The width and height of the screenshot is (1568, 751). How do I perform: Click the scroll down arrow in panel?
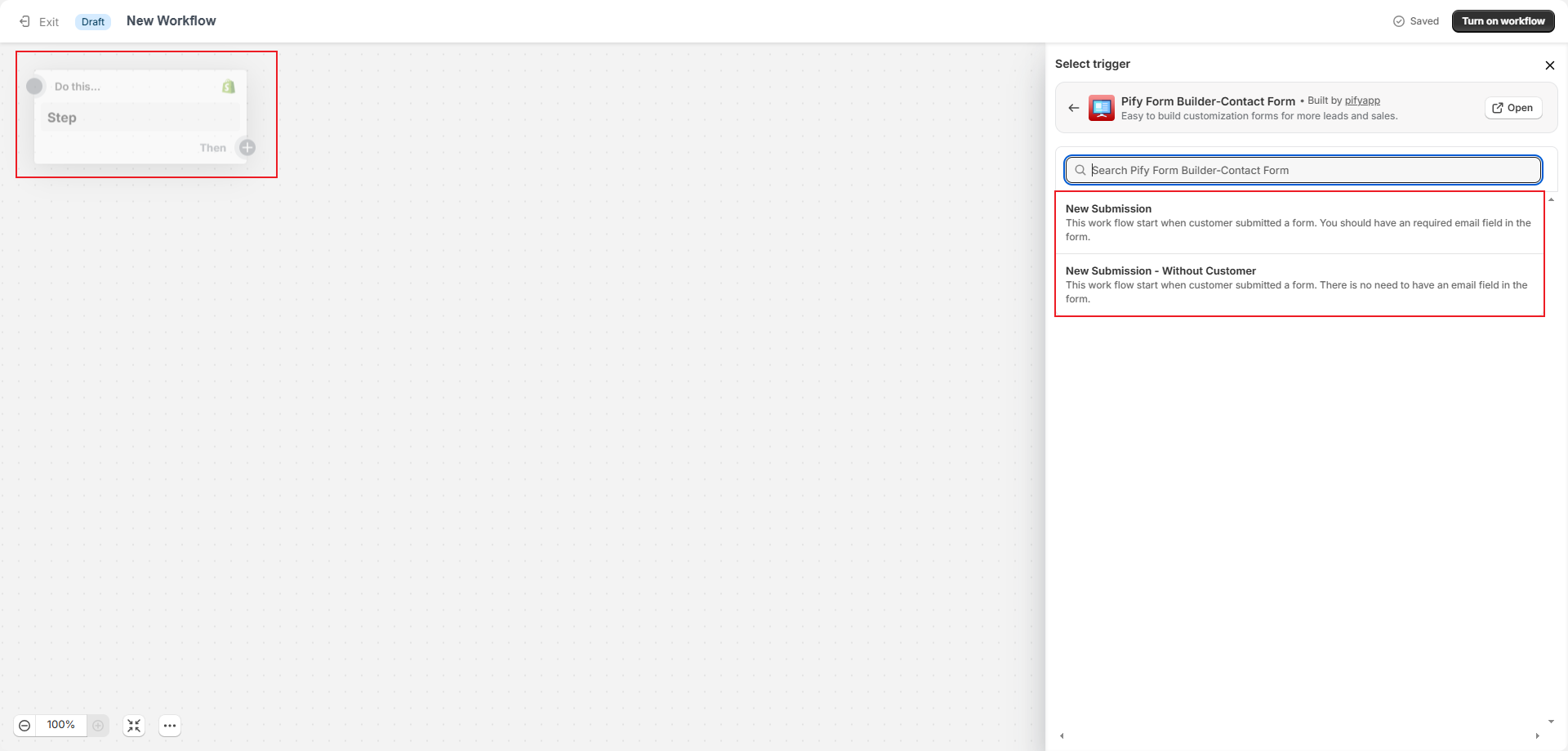point(1551,722)
